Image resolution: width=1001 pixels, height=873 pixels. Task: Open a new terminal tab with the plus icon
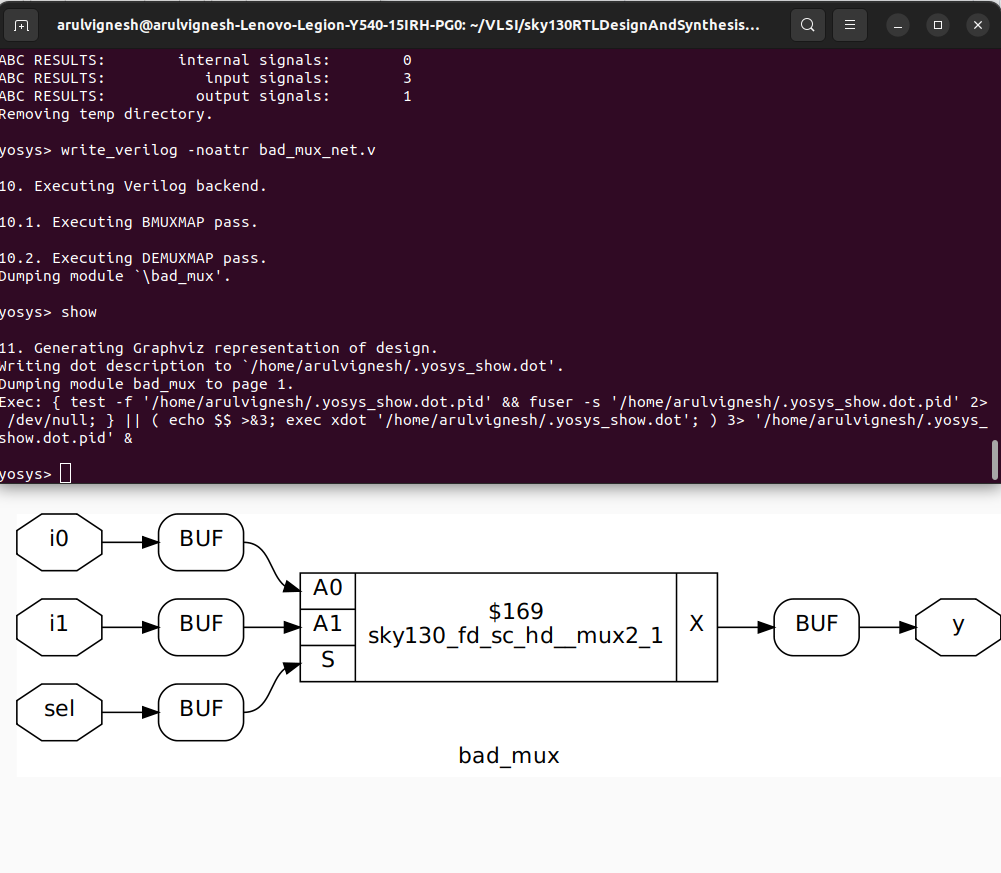click(x=20, y=24)
